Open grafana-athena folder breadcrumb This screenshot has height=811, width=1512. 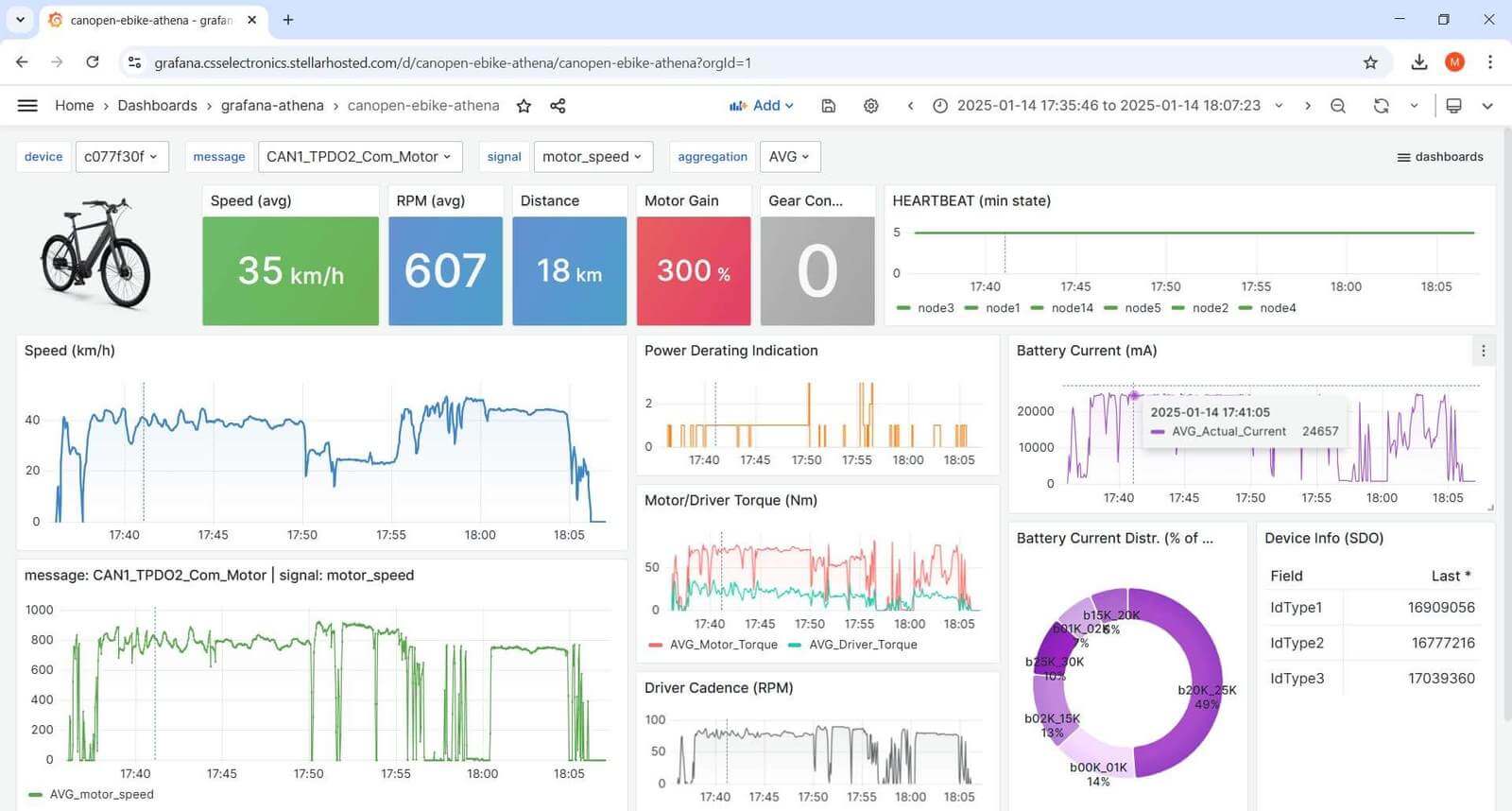272,106
